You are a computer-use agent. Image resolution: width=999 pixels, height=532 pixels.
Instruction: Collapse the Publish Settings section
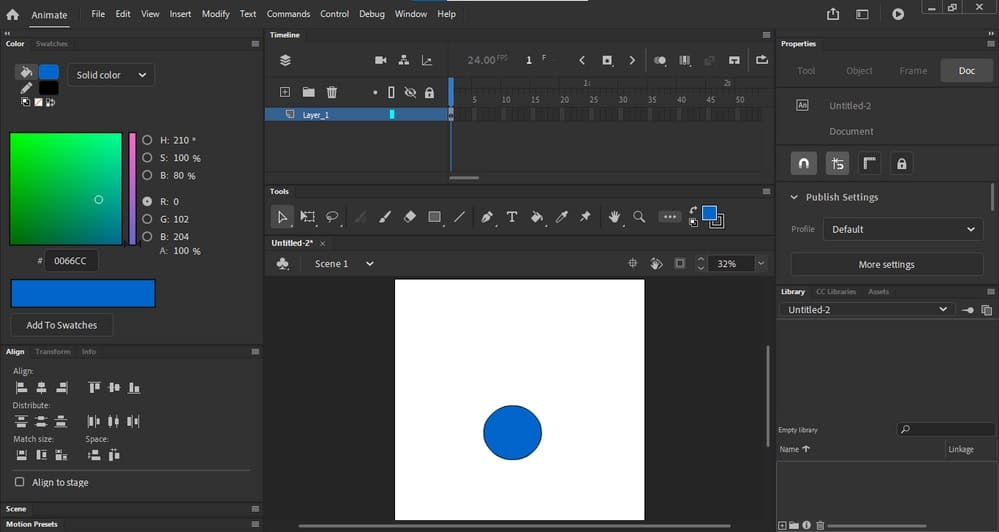[x=794, y=197]
